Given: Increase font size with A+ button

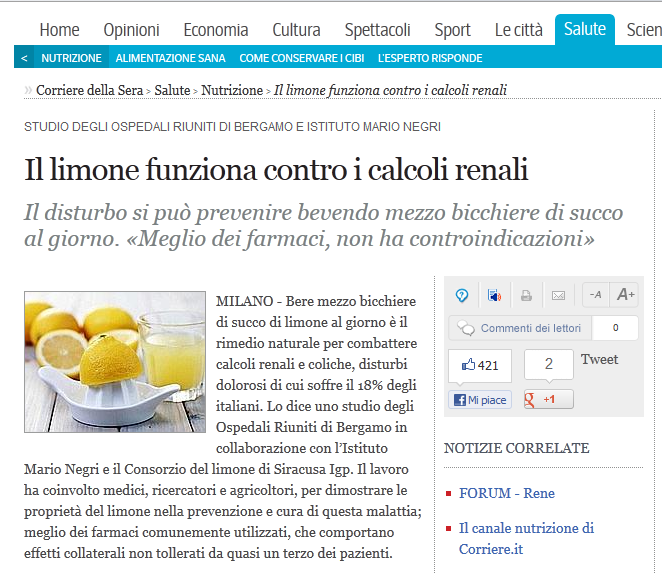Looking at the screenshot, I should pyautogui.click(x=624, y=295).
